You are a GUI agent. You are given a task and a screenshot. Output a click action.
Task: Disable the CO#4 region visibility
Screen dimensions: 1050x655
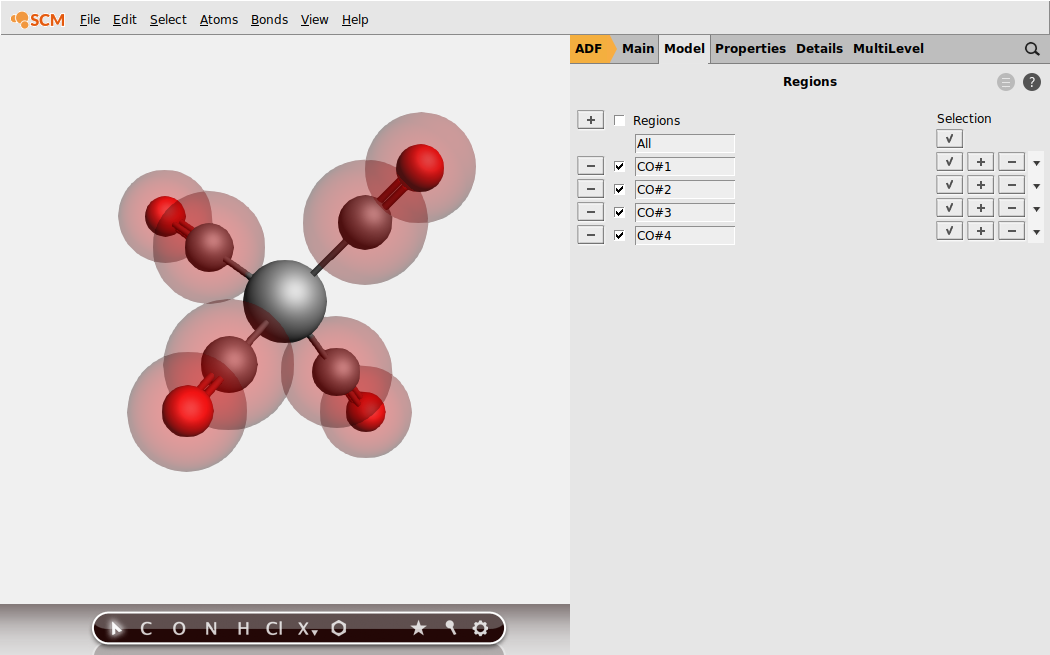coord(619,235)
